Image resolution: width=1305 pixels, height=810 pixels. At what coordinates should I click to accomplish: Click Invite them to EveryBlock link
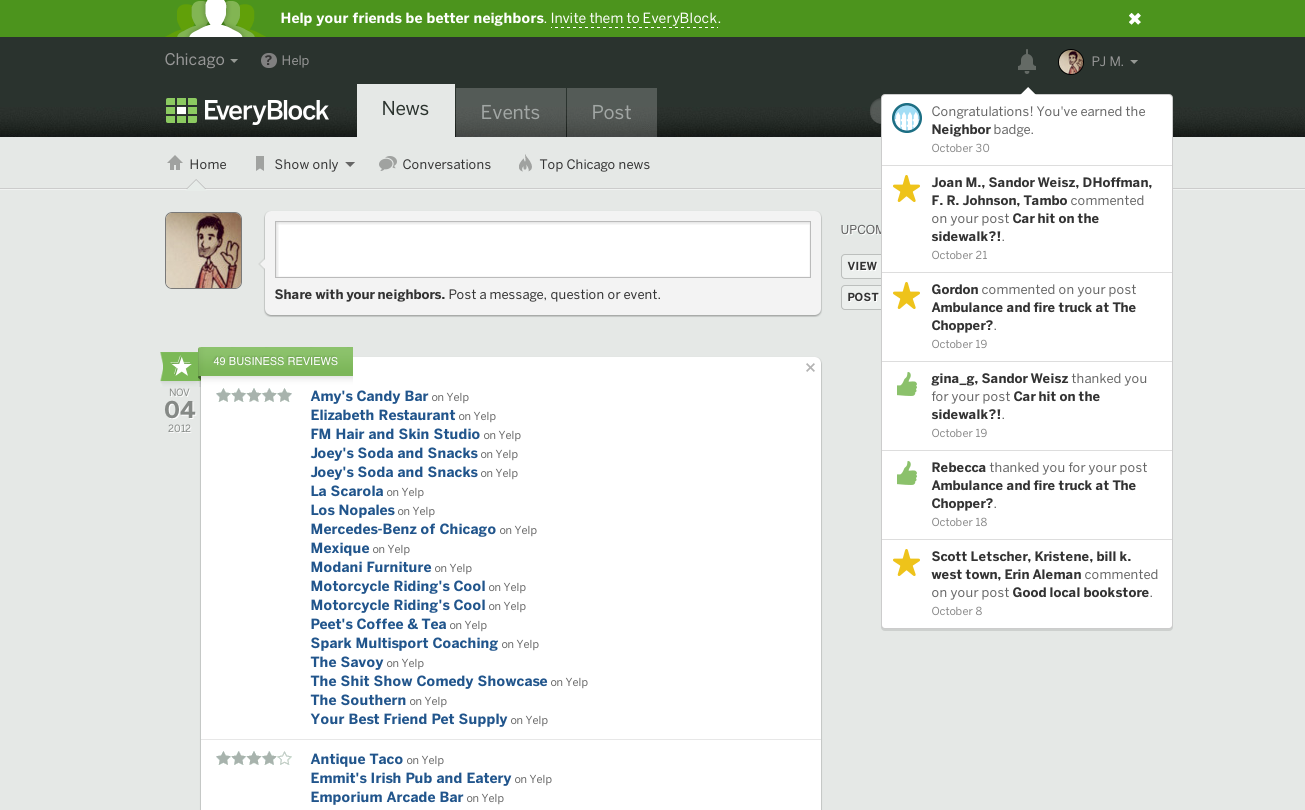click(635, 19)
